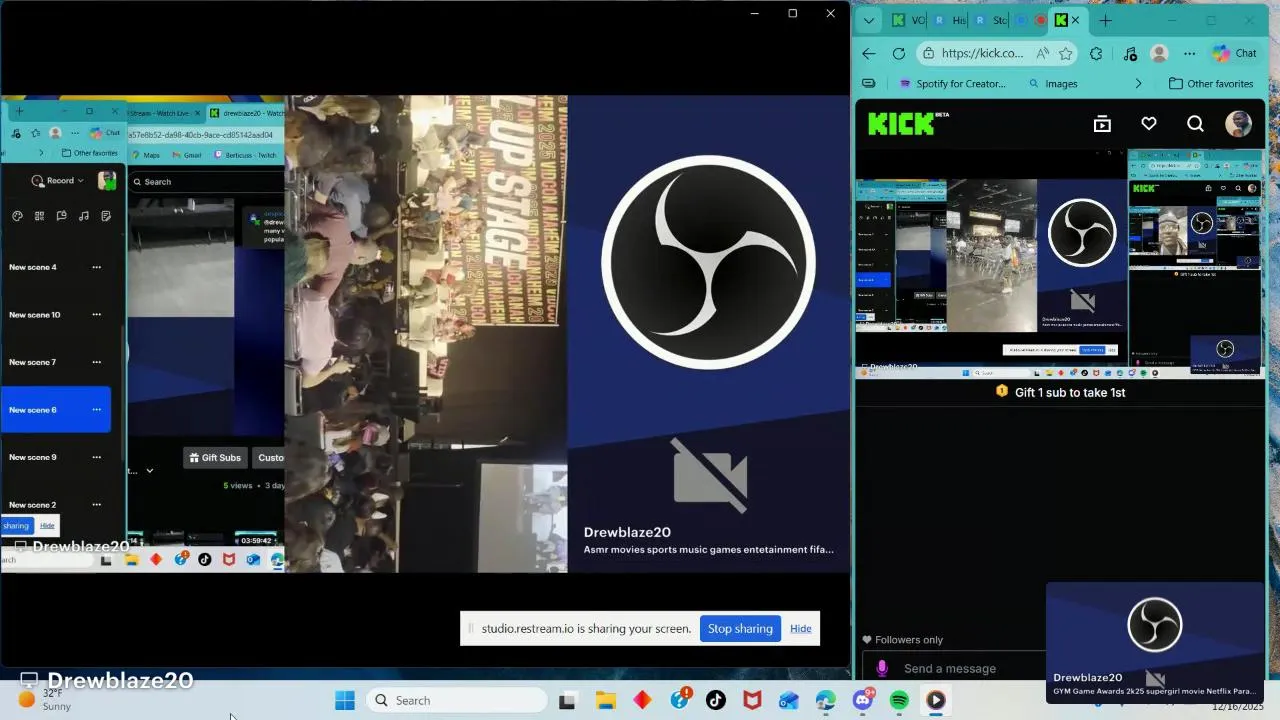Expand more favorites bar items chevron
Image resolution: width=1280 pixels, height=720 pixels.
1138,84
